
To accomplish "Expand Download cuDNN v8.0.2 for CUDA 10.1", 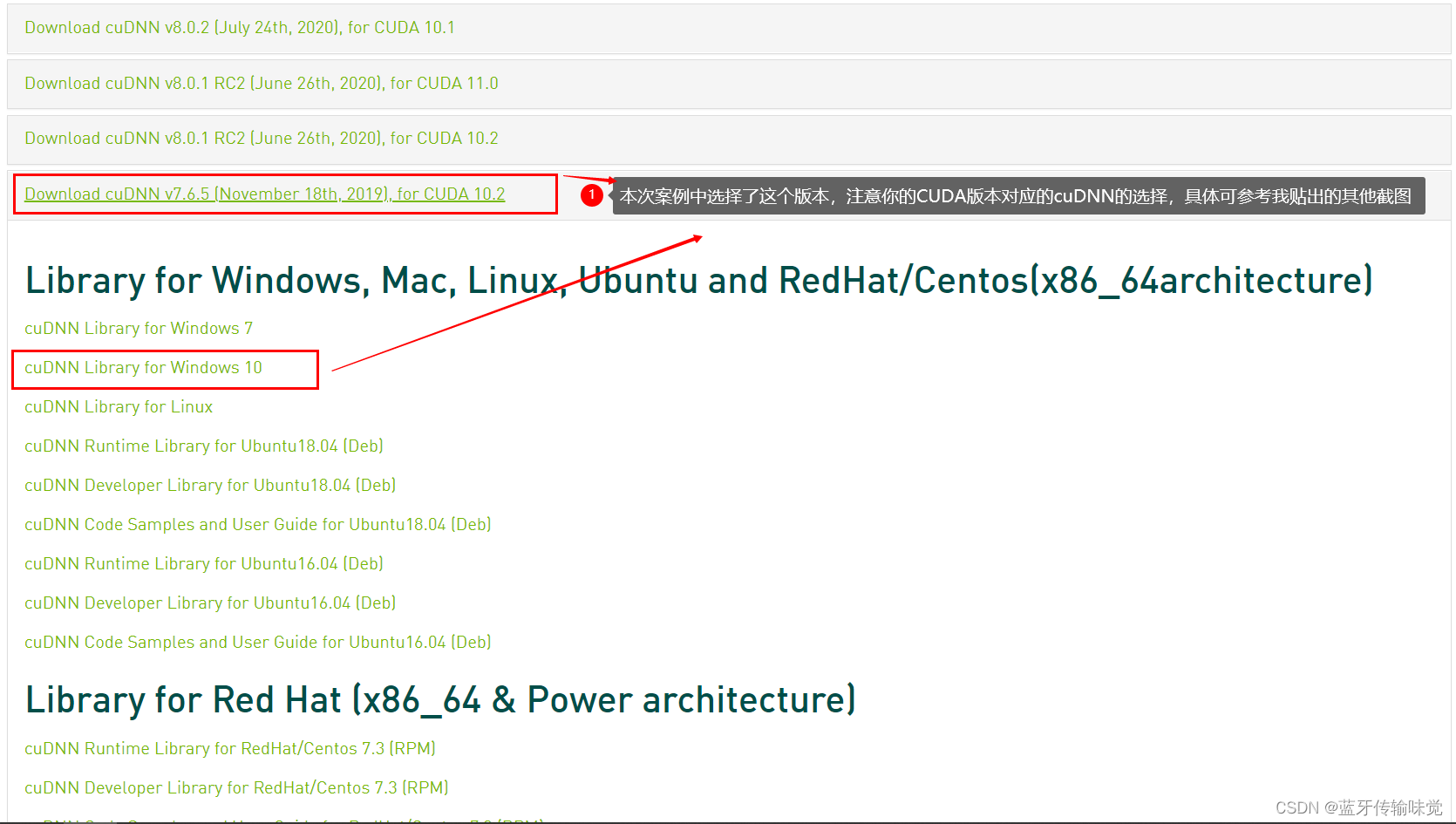I will click(240, 27).
